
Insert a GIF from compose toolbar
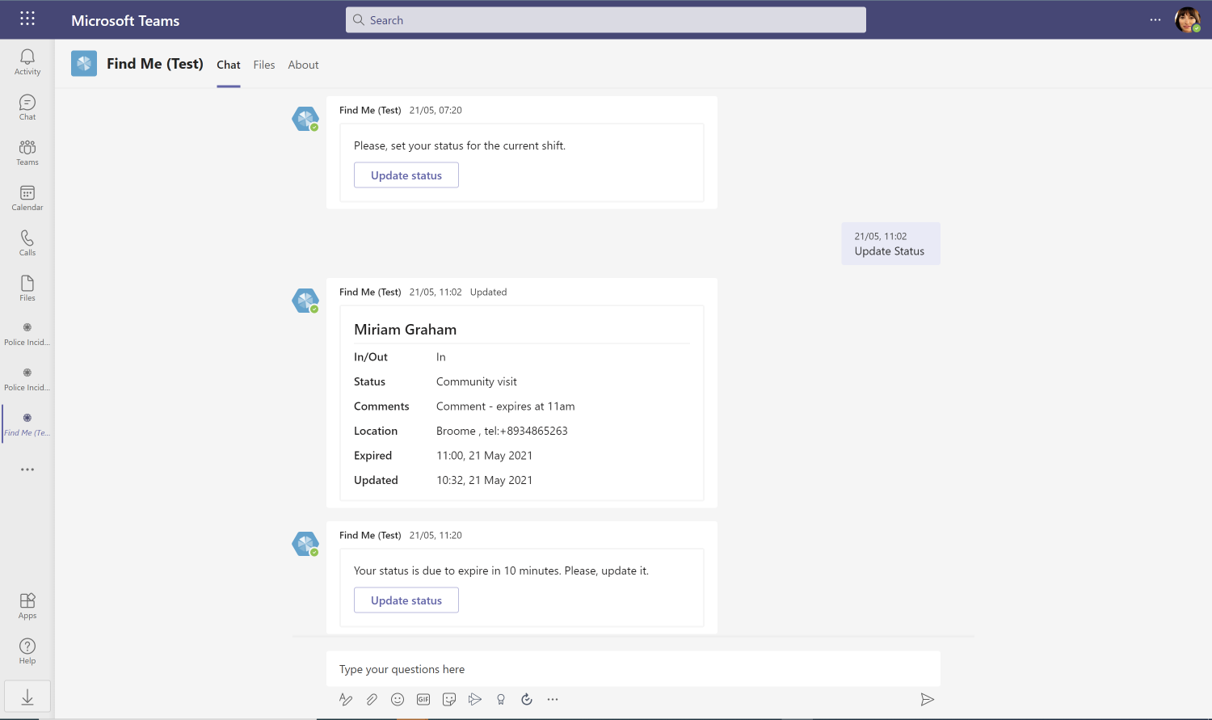click(423, 700)
